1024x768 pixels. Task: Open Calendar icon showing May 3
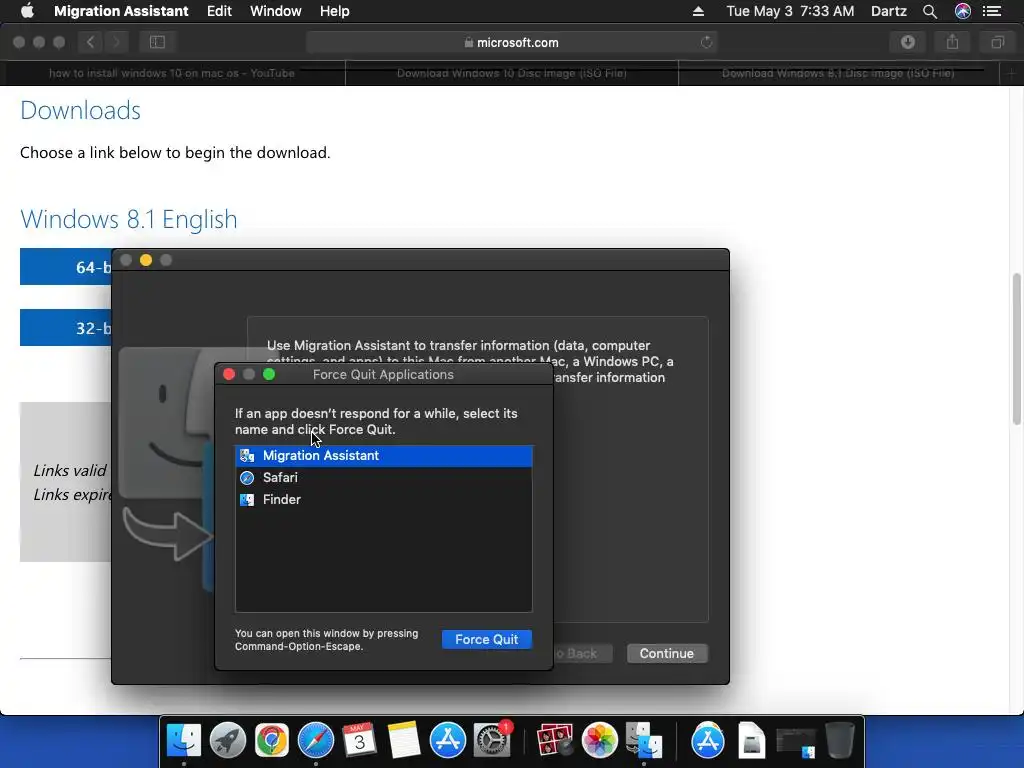pyautogui.click(x=359, y=740)
